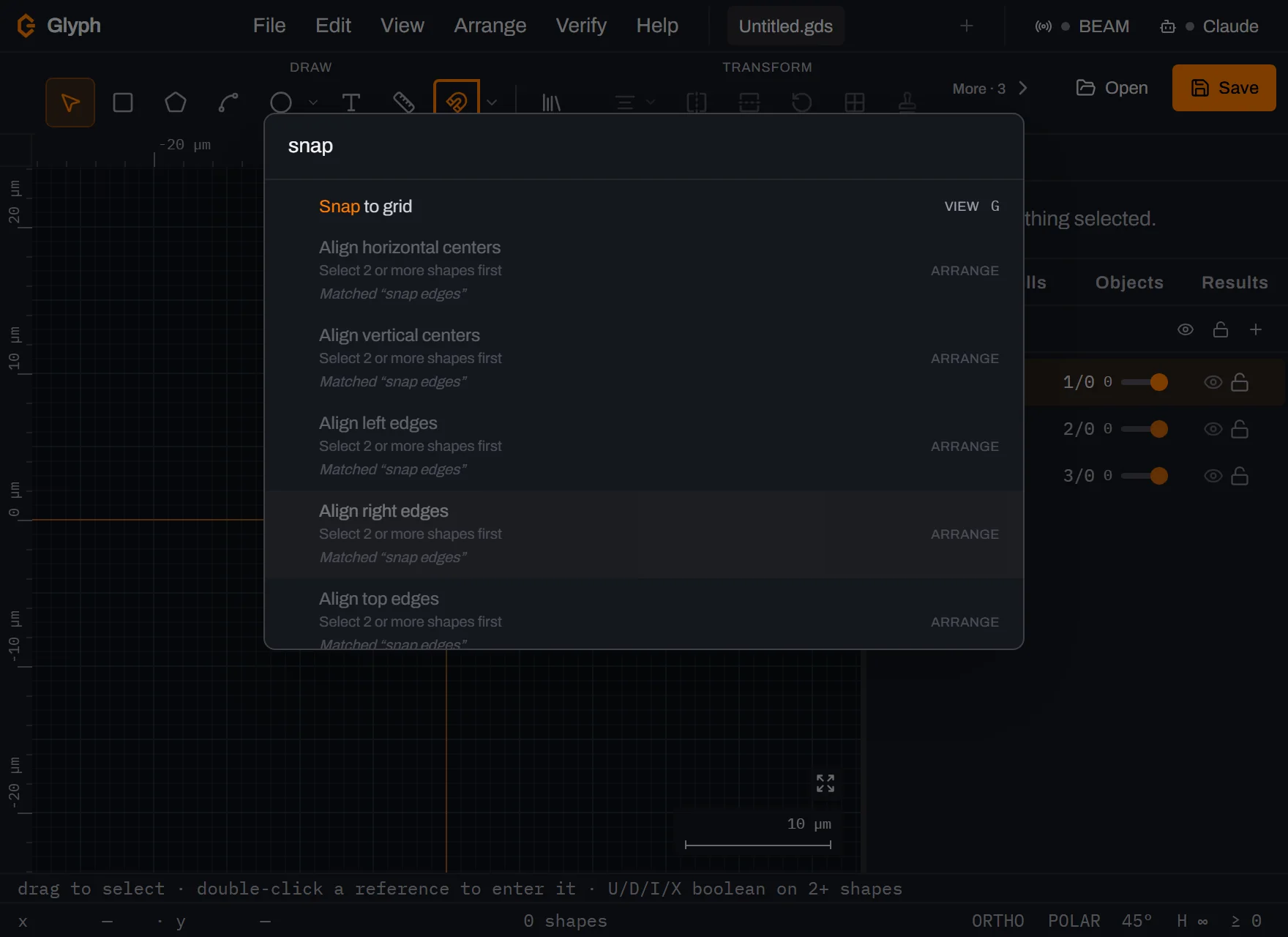Image resolution: width=1288 pixels, height=937 pixels.
Task: Click the stamp transform icon
Action: (x=907, y=102)
